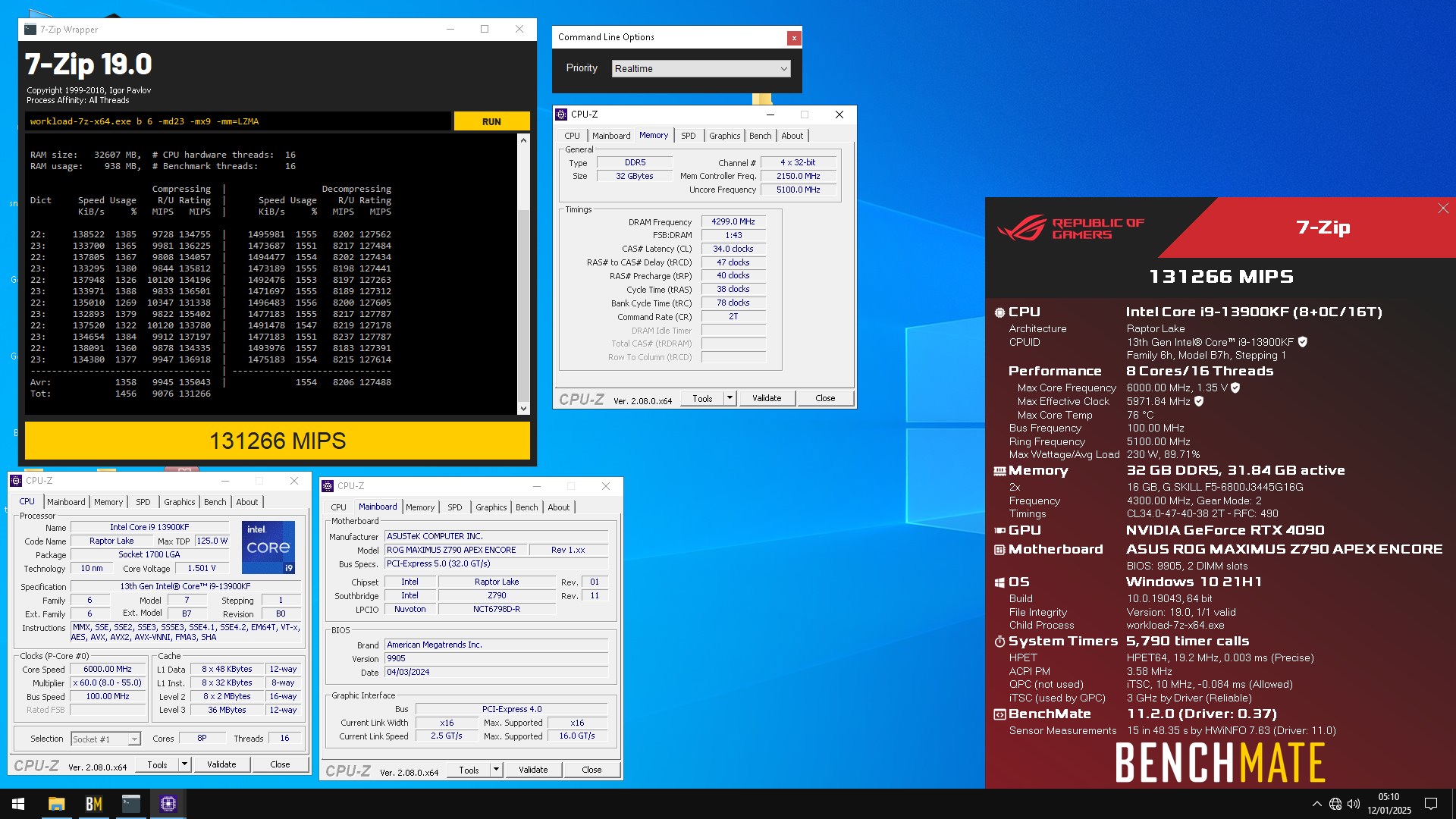Screen dimensions: 1456x819
Task: Click the Motherboard section icon in BenchMate
Action: 999,549
